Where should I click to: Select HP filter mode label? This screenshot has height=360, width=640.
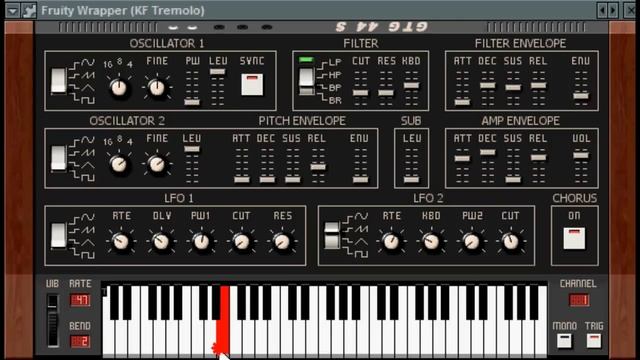[335, 75]
